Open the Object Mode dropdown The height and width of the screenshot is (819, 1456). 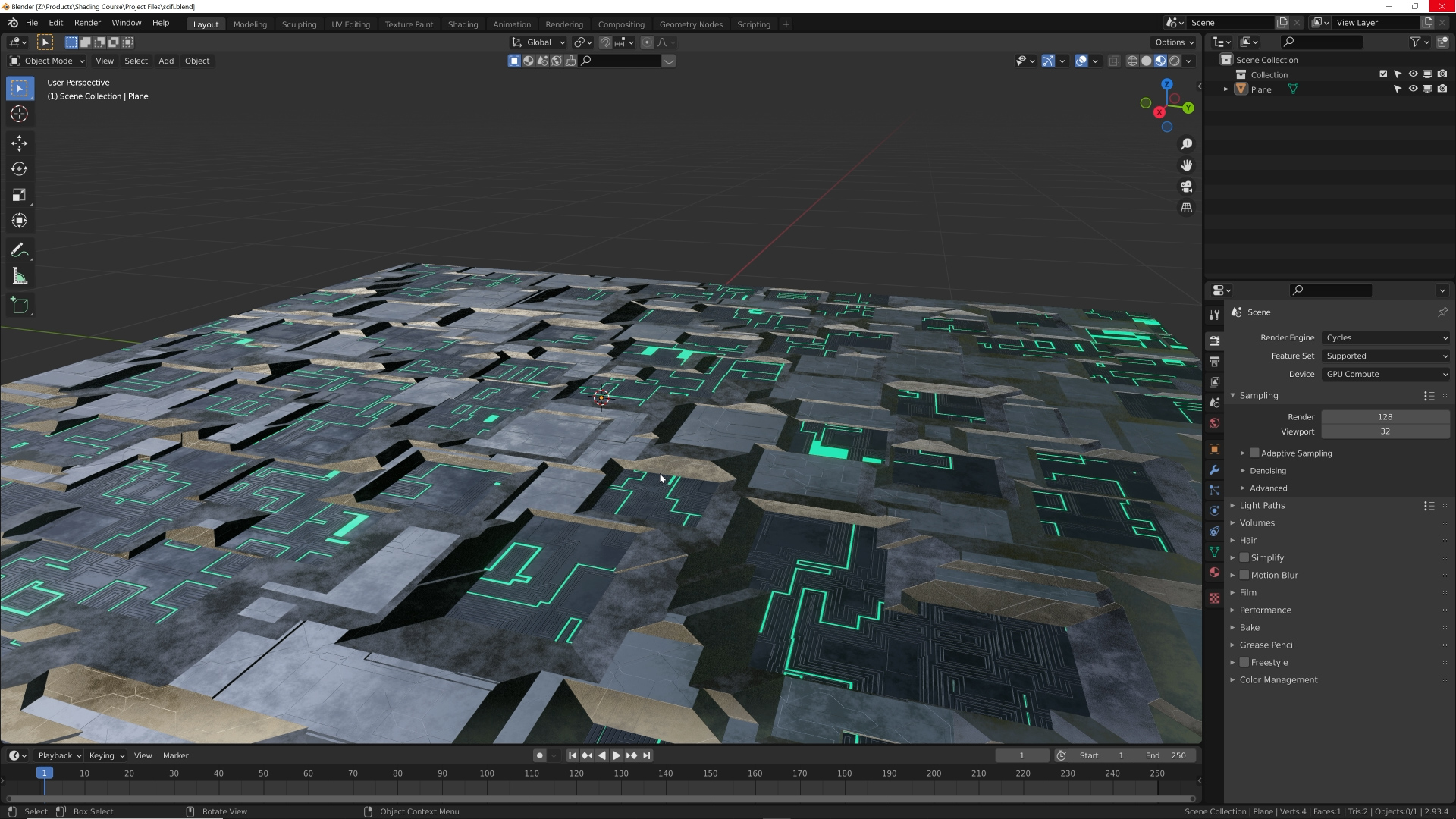[x=47, y=61]
